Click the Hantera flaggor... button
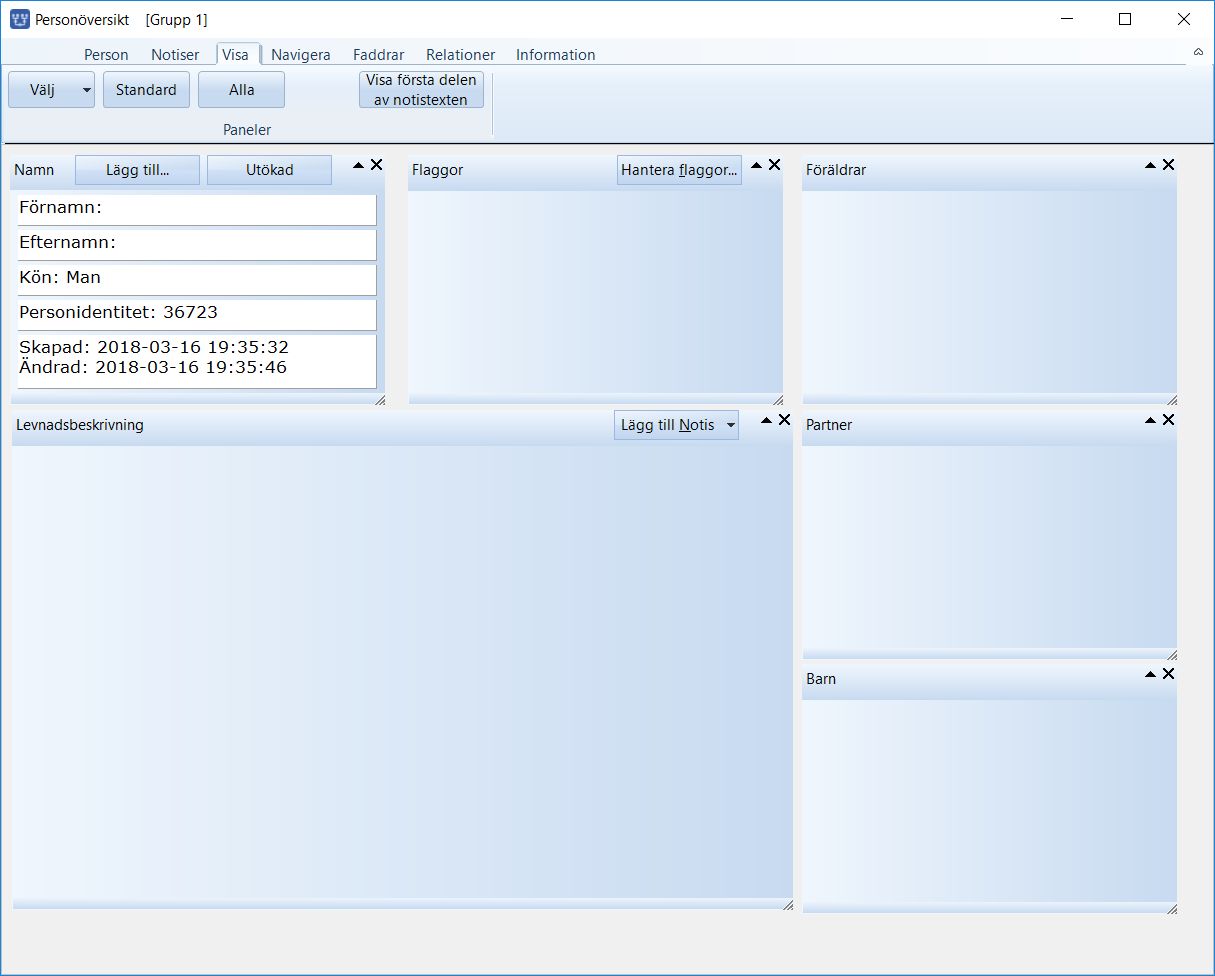The image size is (1215, 976). (x=680, y=170)
